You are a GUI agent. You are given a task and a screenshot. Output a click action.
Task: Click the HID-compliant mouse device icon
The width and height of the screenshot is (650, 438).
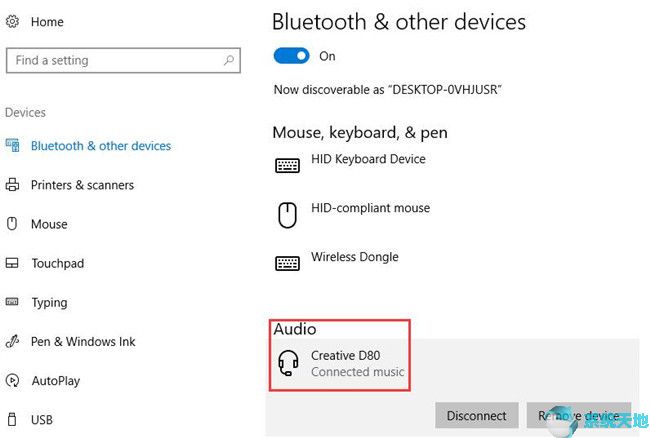click(x=288, y=214)
